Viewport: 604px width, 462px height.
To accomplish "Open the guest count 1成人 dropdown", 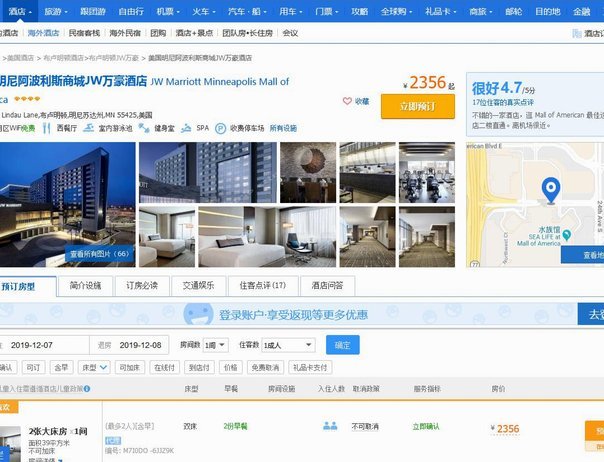I will tap(288, 345).
